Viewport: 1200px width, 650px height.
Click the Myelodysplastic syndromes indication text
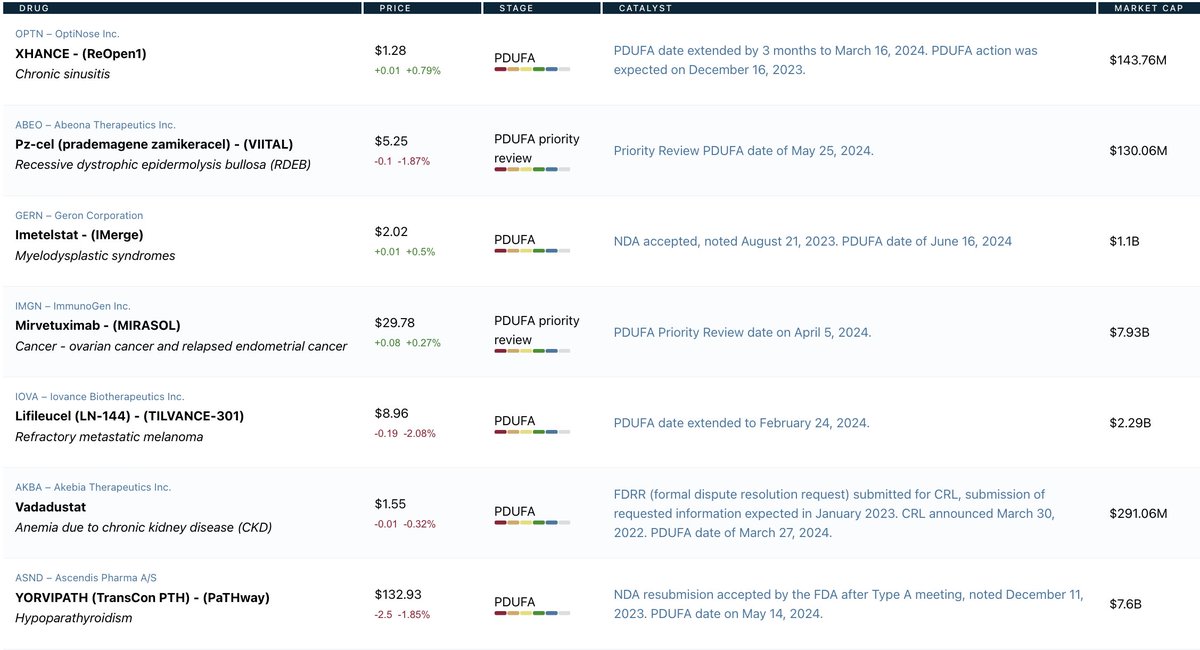pyautogui.click(x=95, y=256)
